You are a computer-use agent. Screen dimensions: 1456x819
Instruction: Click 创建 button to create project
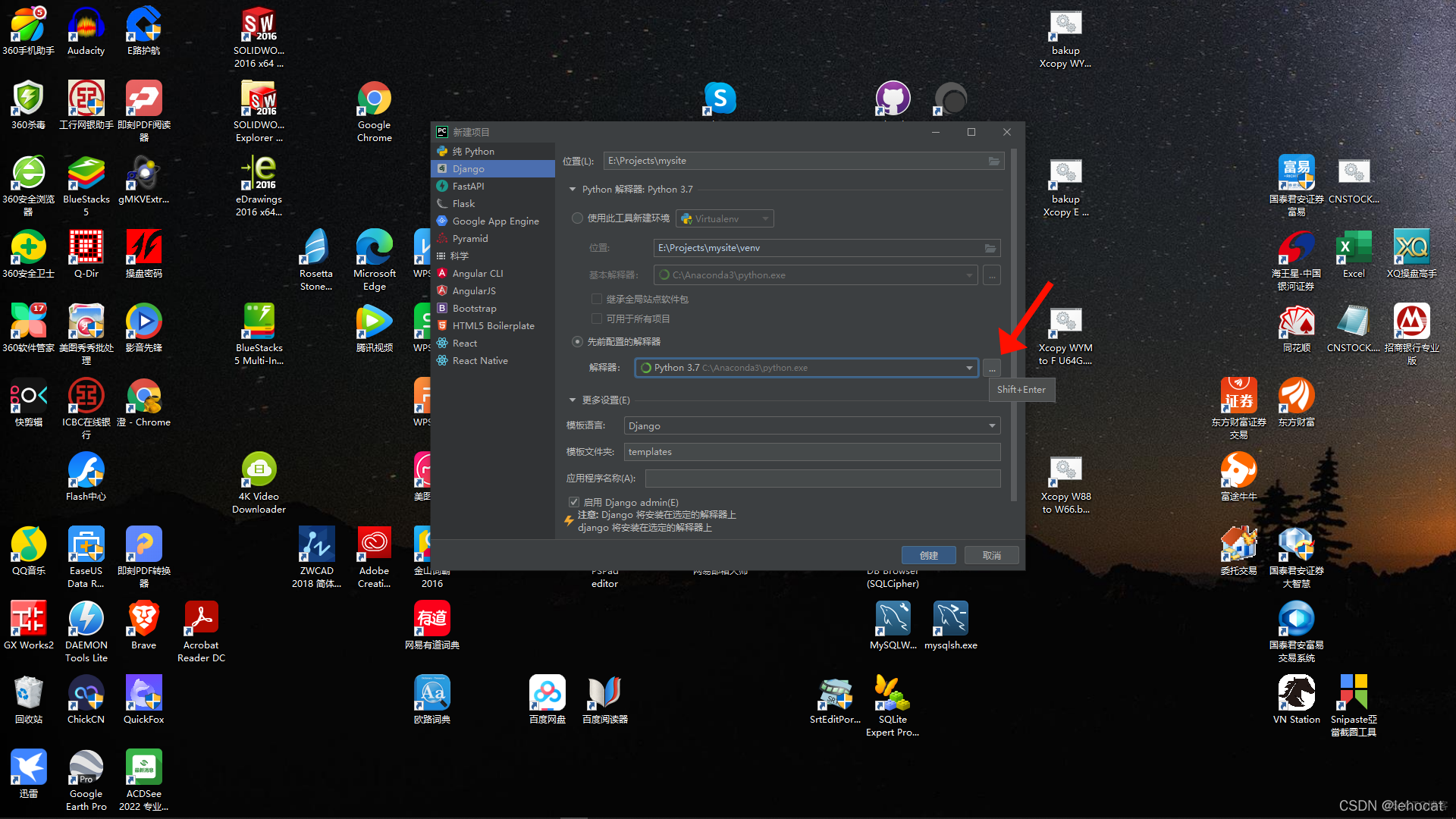point(928,555)
